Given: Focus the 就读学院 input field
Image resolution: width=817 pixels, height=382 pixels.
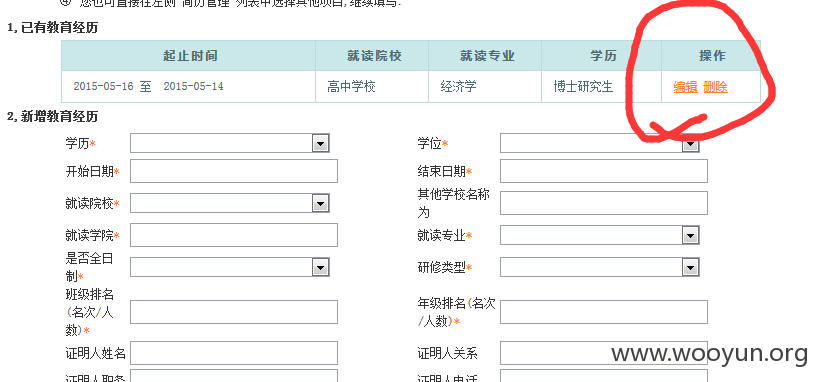Looking at the screenshot, I should click(x=234, y=235).
